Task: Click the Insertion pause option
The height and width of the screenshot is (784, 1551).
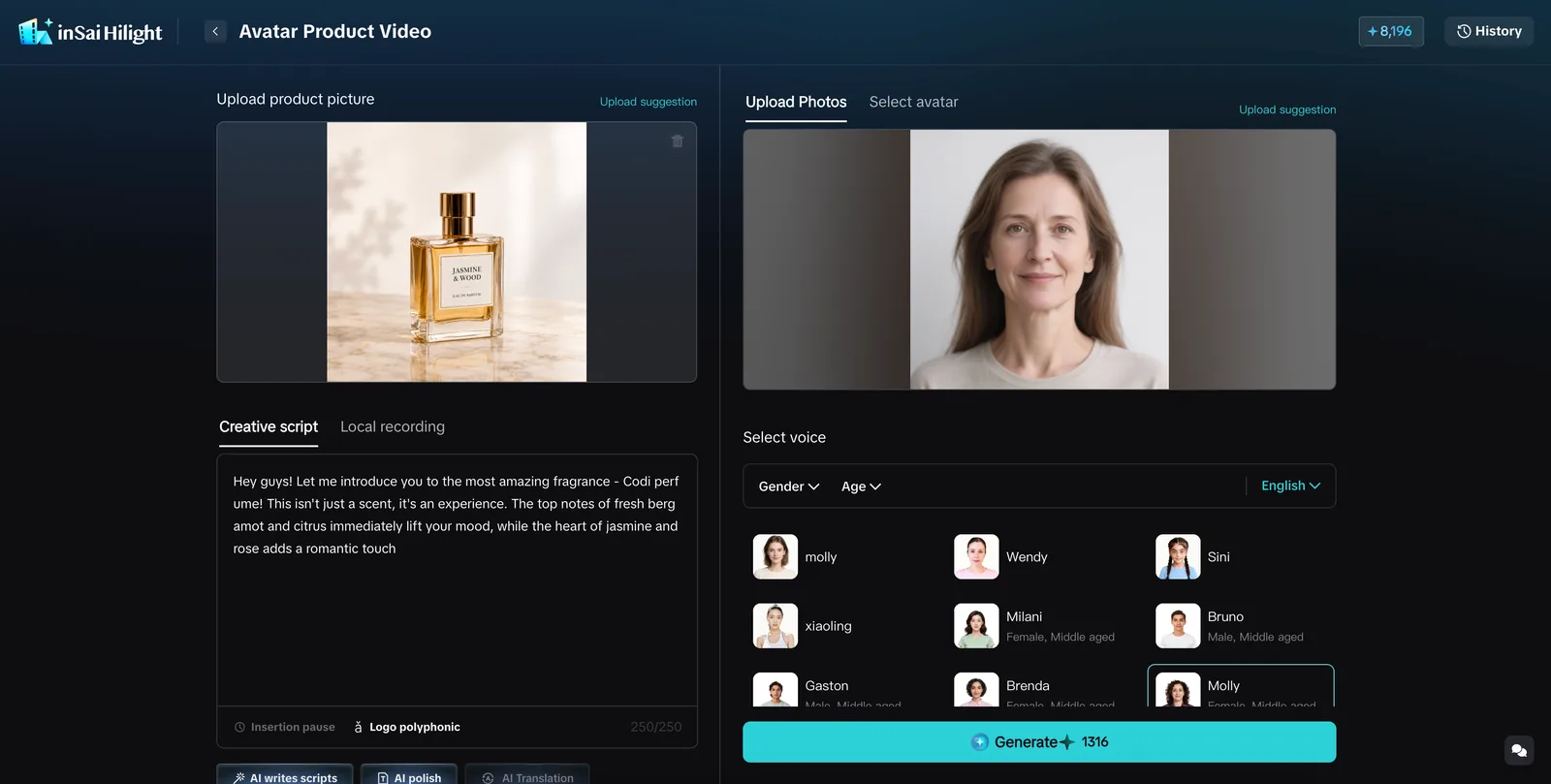Action: [284, 727]
